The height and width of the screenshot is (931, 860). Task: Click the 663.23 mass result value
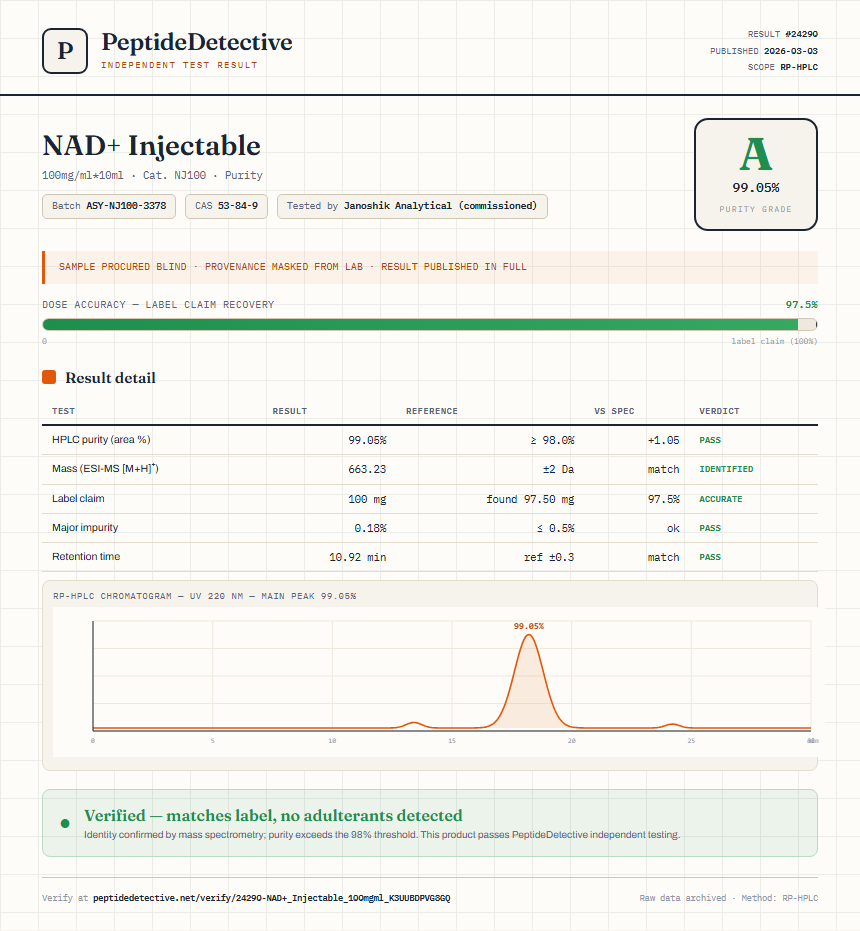[367, 469]
